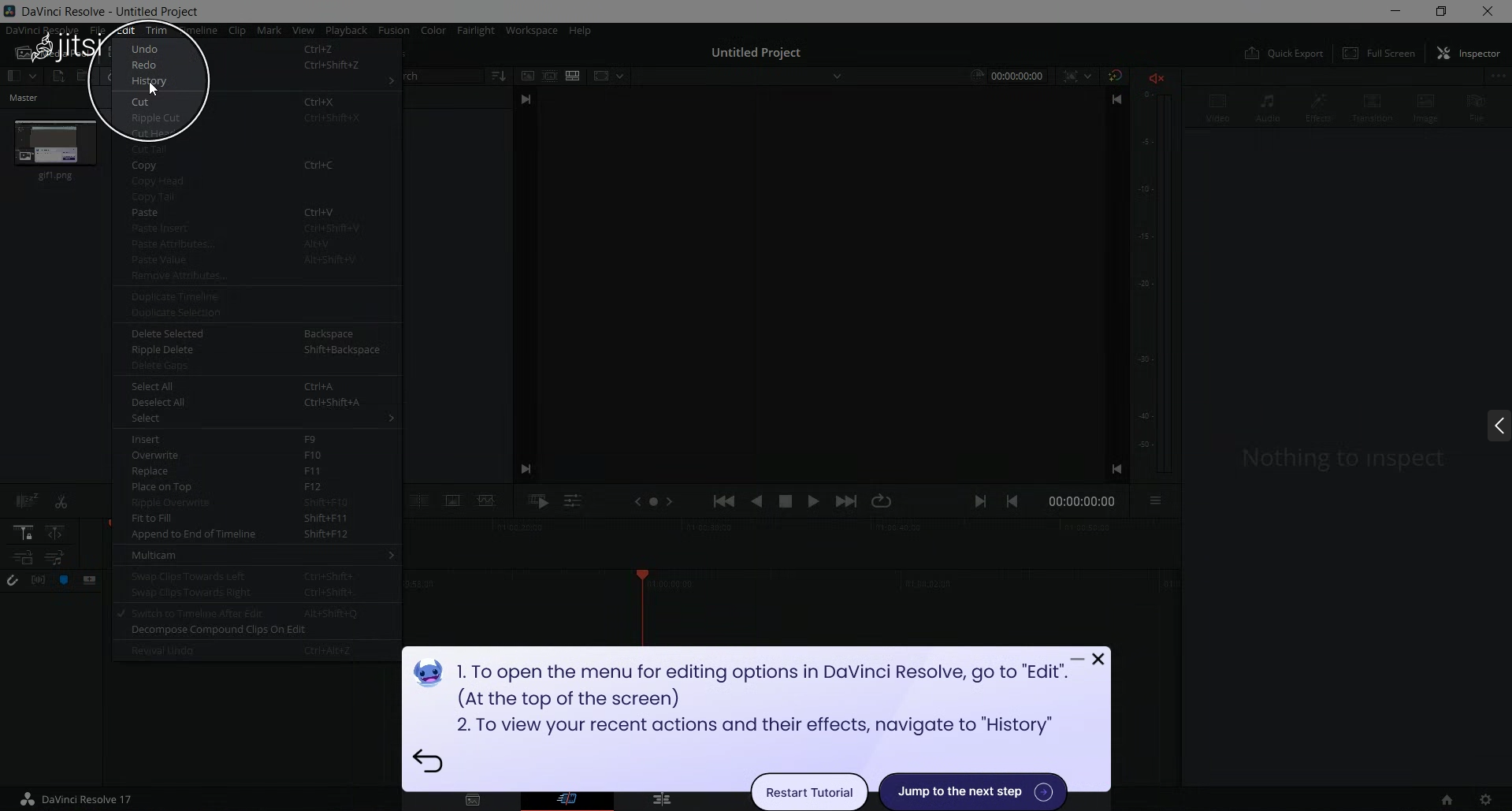Select the gif1.png media thumbnail
Viewport: 1512px width, 811px height.
tap(55, 143)
